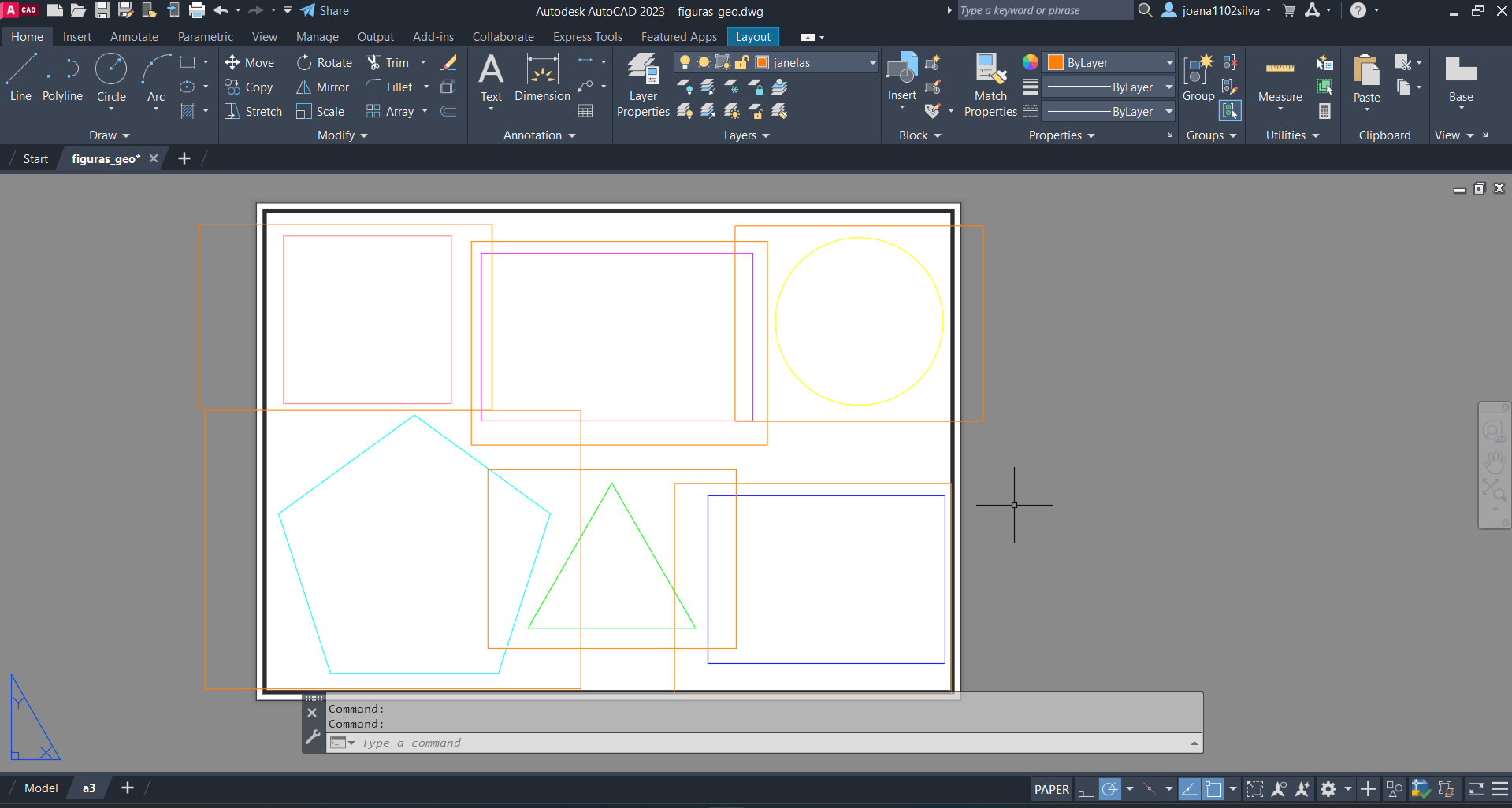Toggle the janelas layer lock

741,63
